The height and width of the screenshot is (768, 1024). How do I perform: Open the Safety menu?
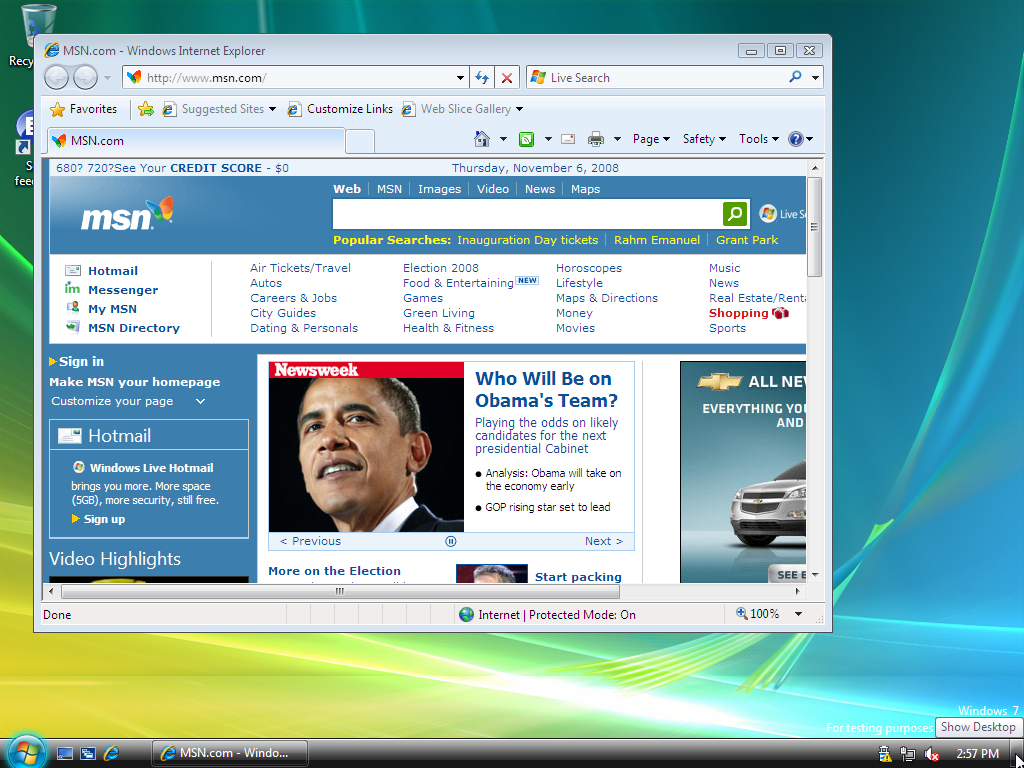[x=704, y=138]
